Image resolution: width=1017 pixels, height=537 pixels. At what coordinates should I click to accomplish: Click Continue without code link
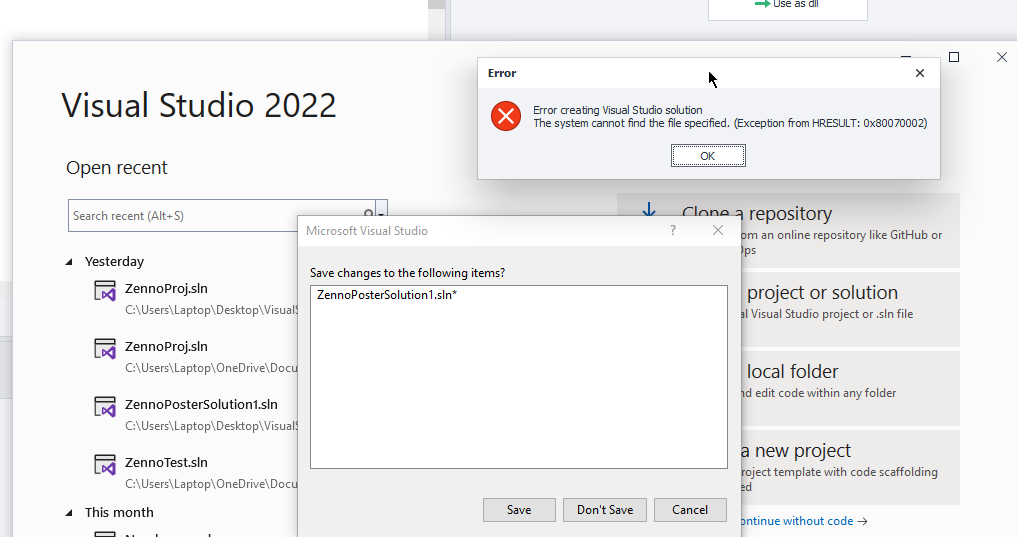pos(803,521)
